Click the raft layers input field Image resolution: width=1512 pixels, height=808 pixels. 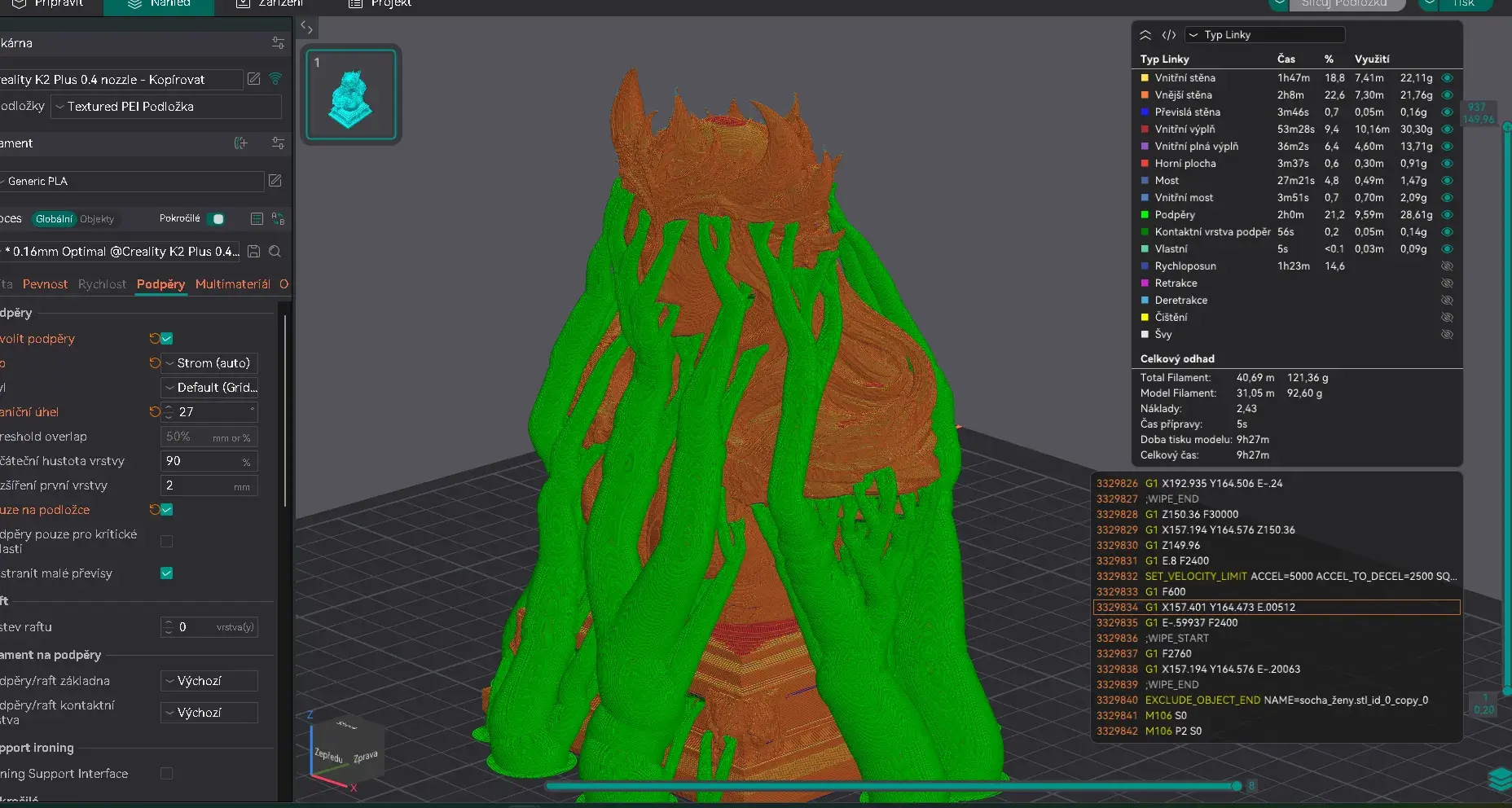pos(209,627)
